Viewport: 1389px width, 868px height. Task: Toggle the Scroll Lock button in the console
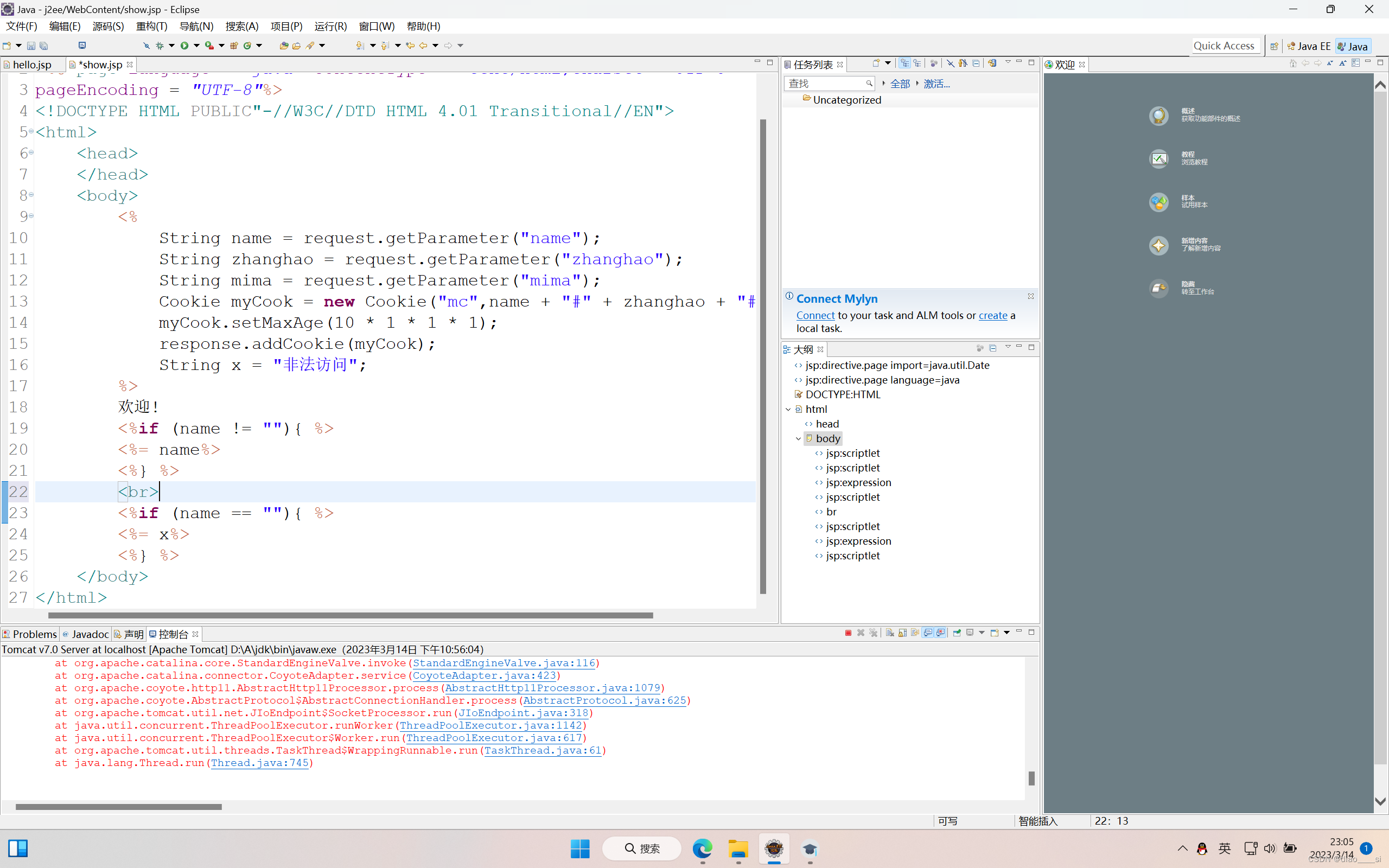[903, 633]
